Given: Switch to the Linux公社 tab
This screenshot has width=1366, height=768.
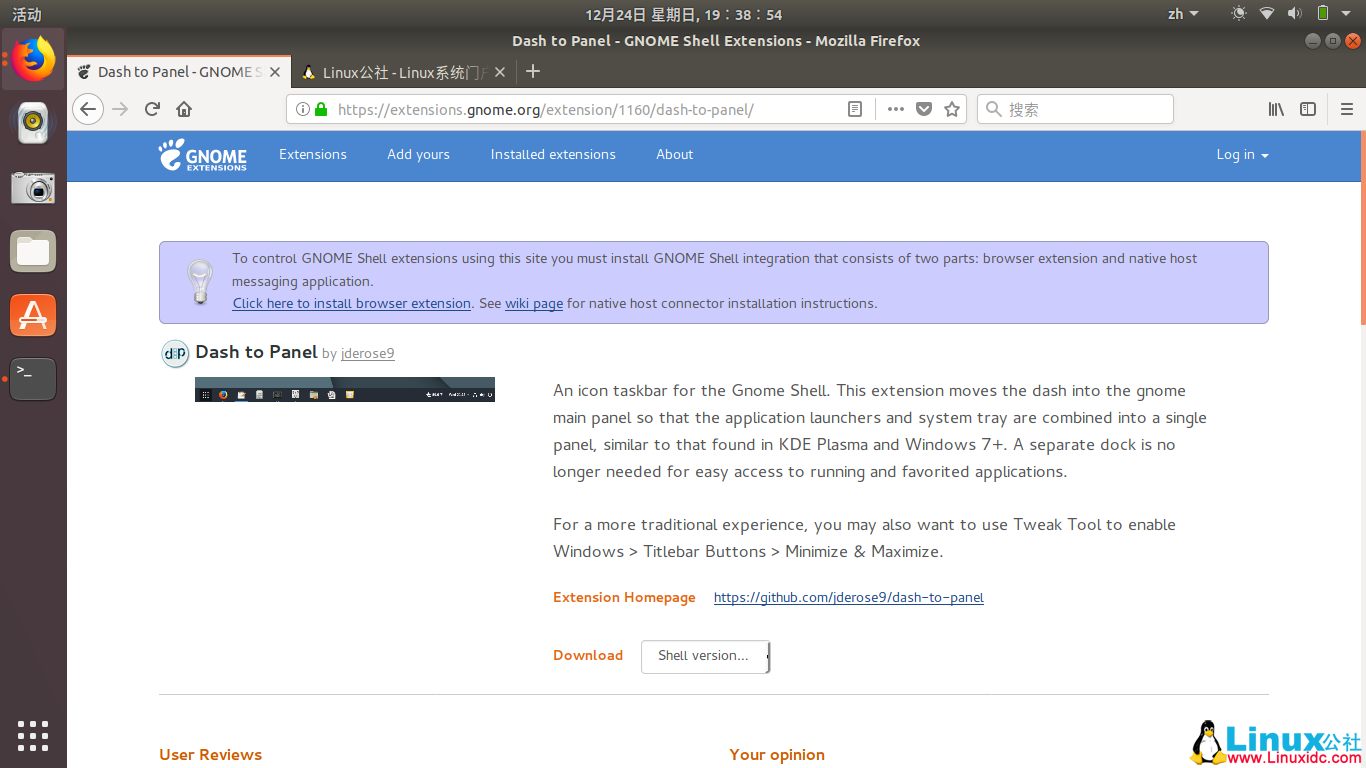Looking at the screenshot, I should click(x=405, y=72).
